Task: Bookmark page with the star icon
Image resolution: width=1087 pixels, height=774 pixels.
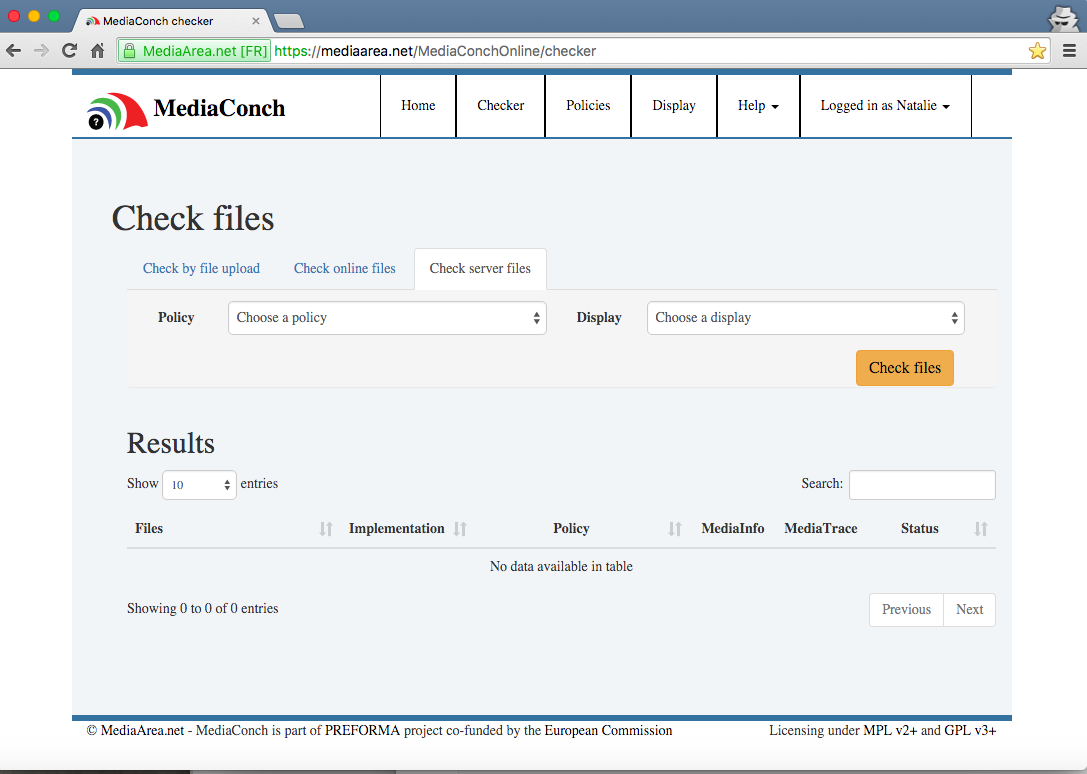Action: point(1037,51)
